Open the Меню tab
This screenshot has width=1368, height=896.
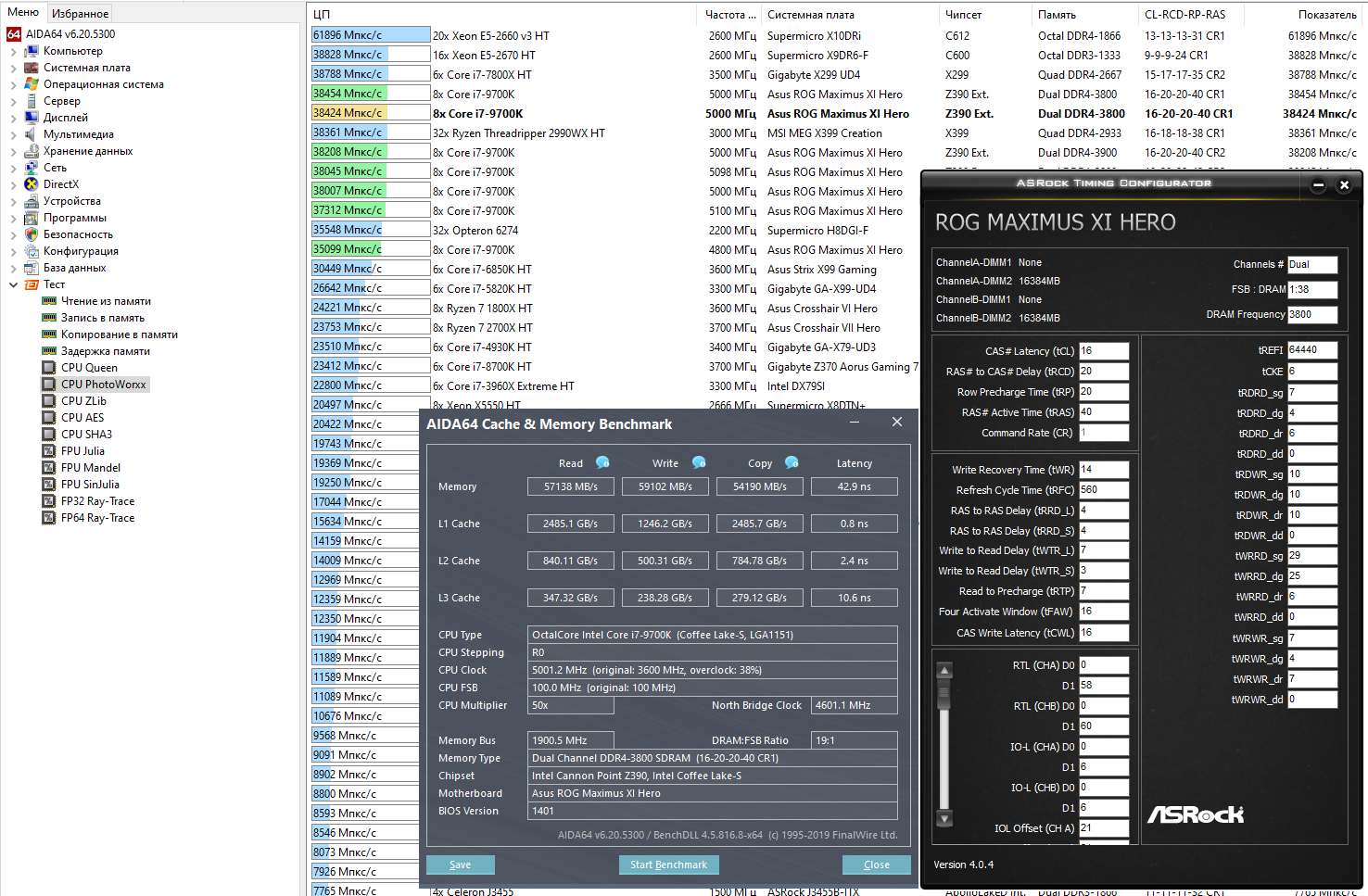click(x=23, y=13)
